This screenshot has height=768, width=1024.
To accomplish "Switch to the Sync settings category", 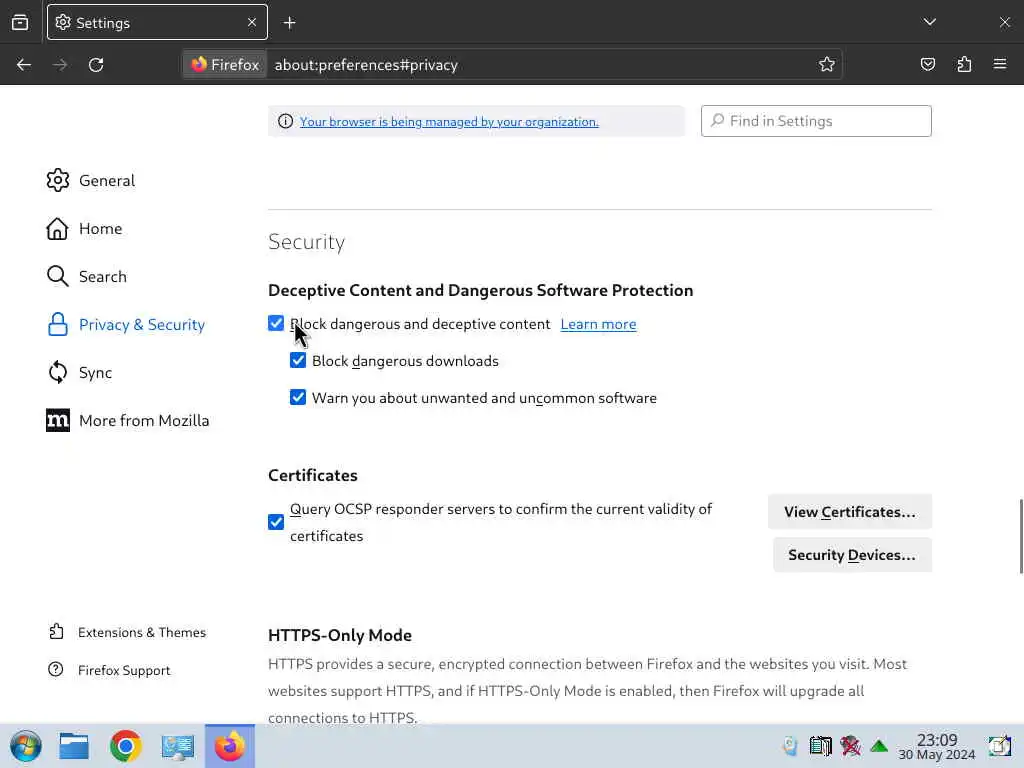I will tap(95, 373).
